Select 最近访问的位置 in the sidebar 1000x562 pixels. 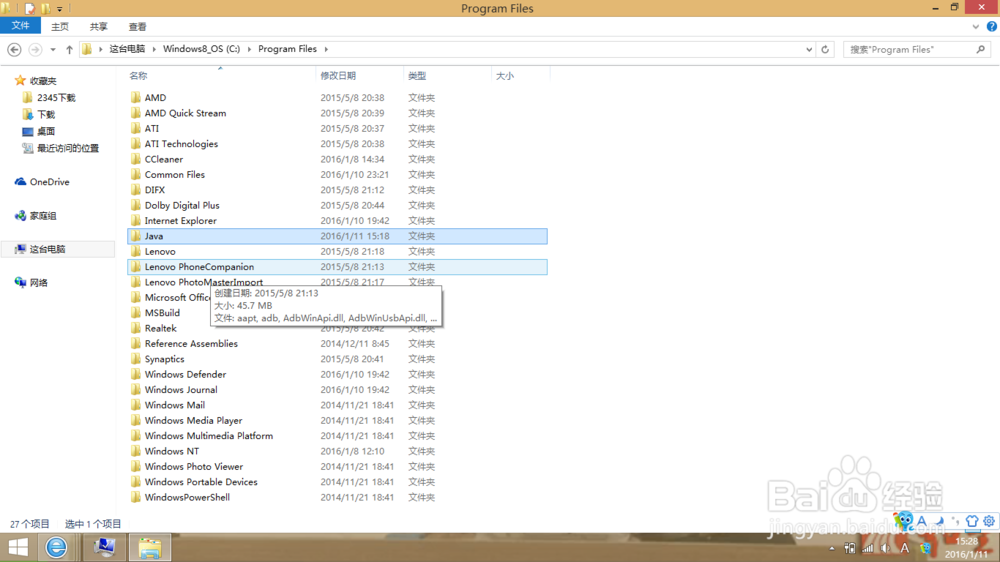[x=68, y=148]
